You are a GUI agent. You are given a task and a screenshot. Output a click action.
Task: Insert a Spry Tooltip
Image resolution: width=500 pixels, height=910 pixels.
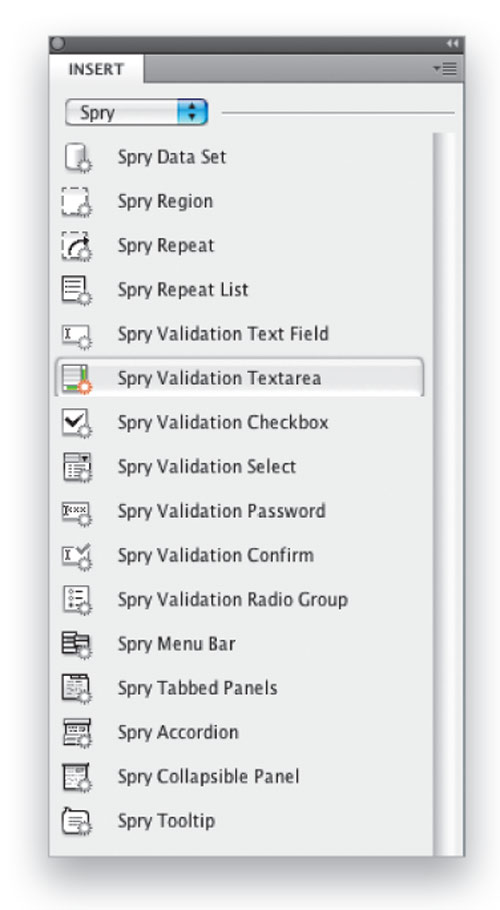point(166,821)
